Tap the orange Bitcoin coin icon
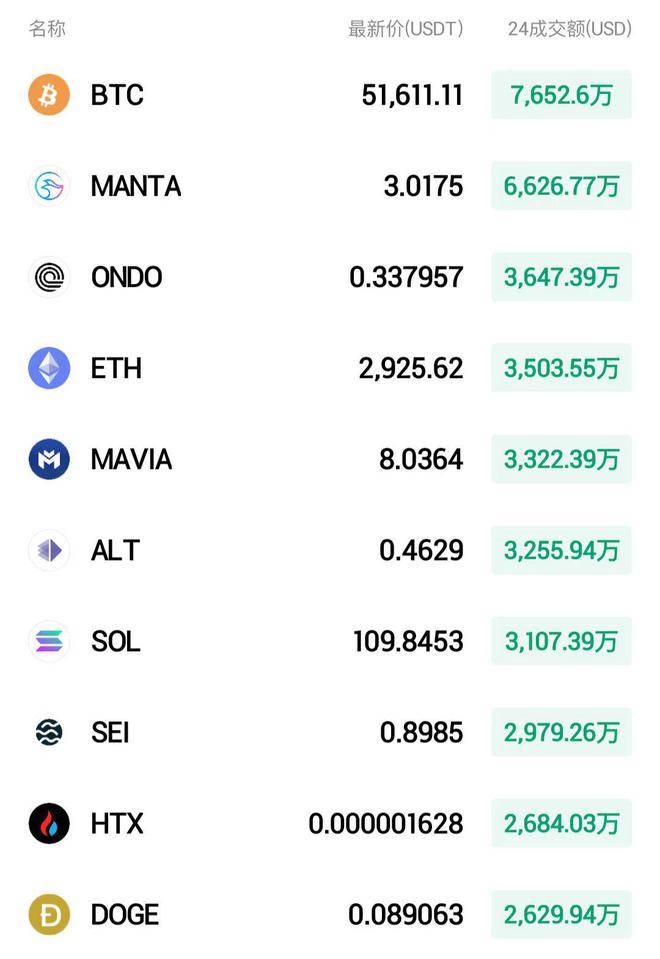660x959 pixels. point(49,95)
